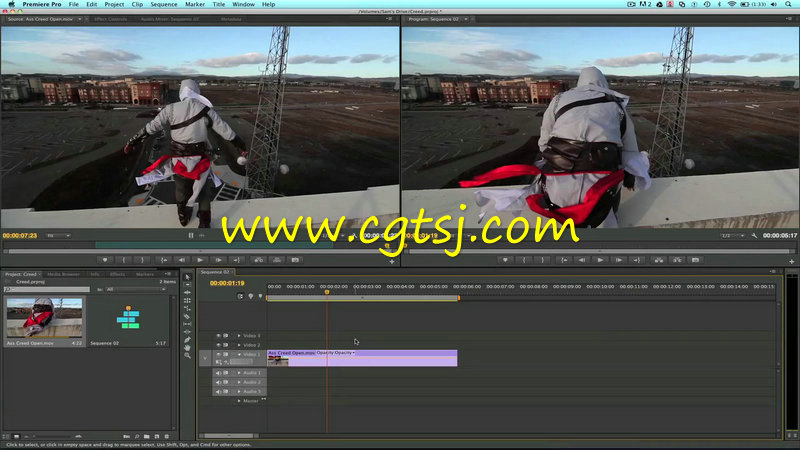
Task: Open the Sequence menu
Action: pyautogui.click(x=164, y=4)
